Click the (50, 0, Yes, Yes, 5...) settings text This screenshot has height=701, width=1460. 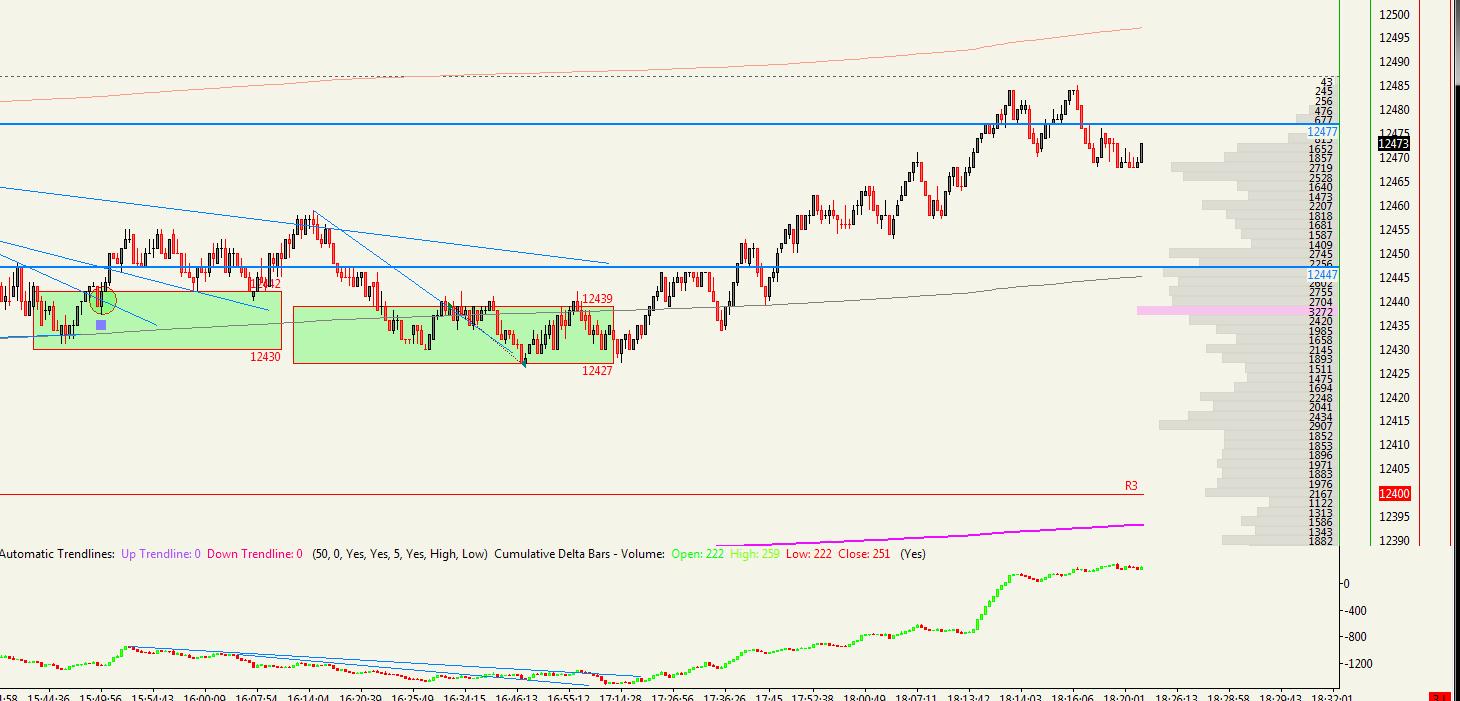coord(400,554)
